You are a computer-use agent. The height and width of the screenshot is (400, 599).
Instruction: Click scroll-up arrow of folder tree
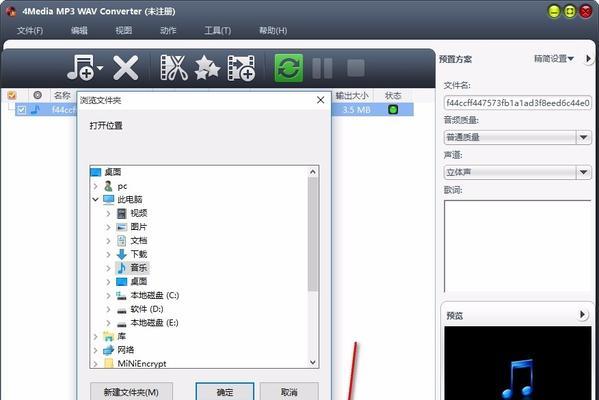click(313, 172)
